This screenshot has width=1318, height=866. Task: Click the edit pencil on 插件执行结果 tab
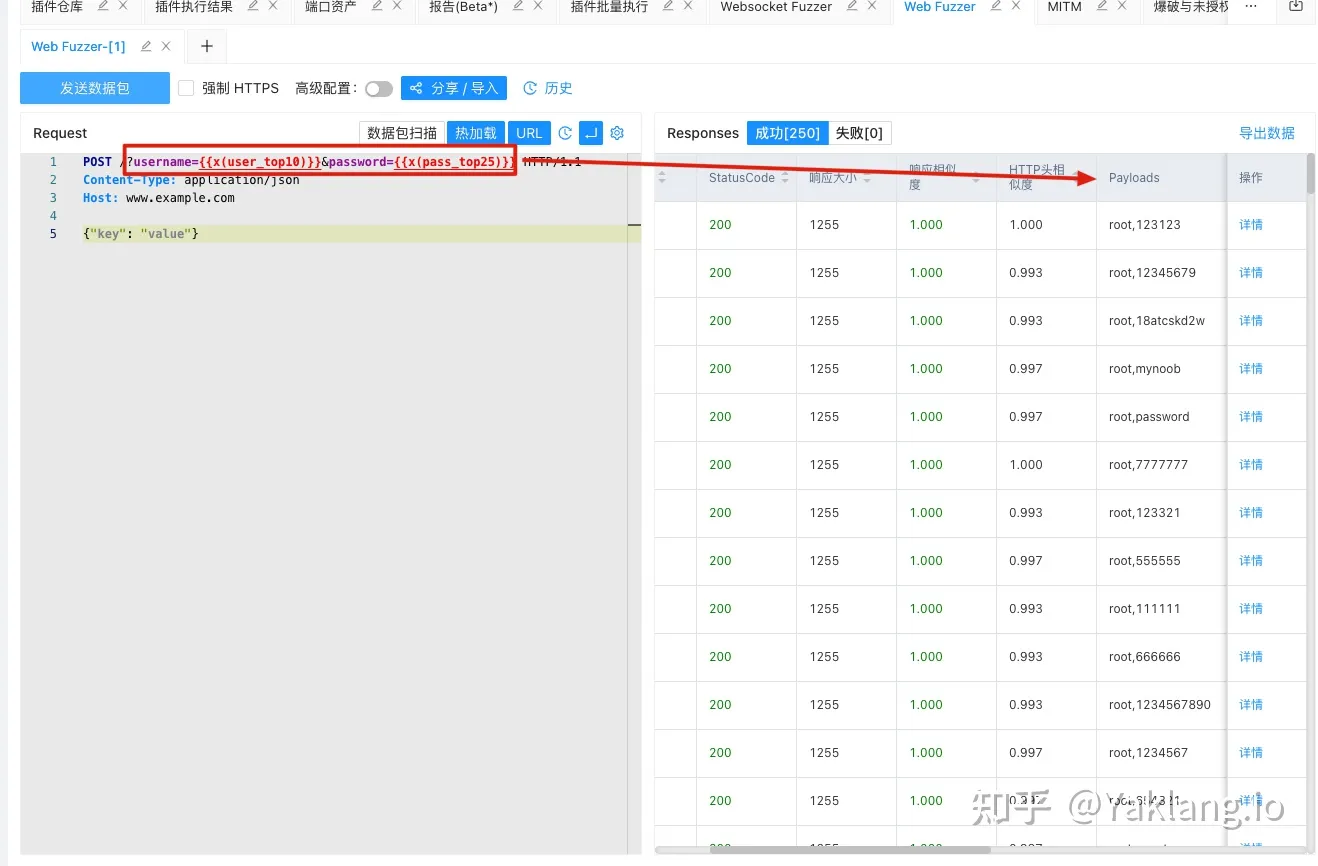253,6
